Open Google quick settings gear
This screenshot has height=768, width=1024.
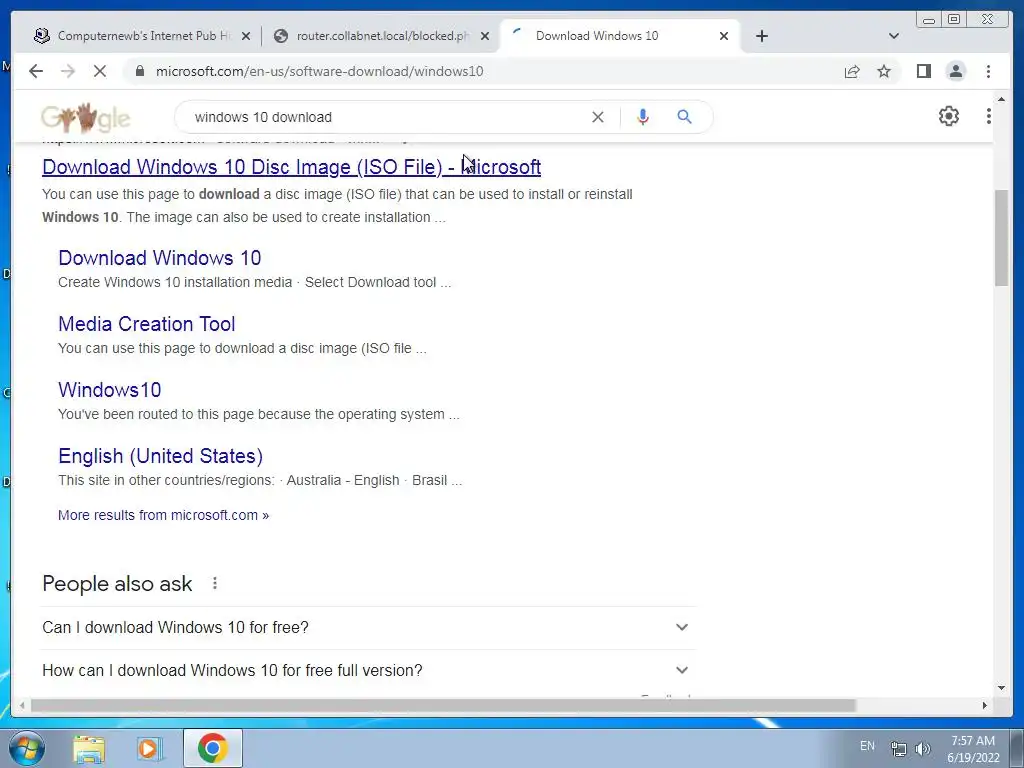[948, 116]
